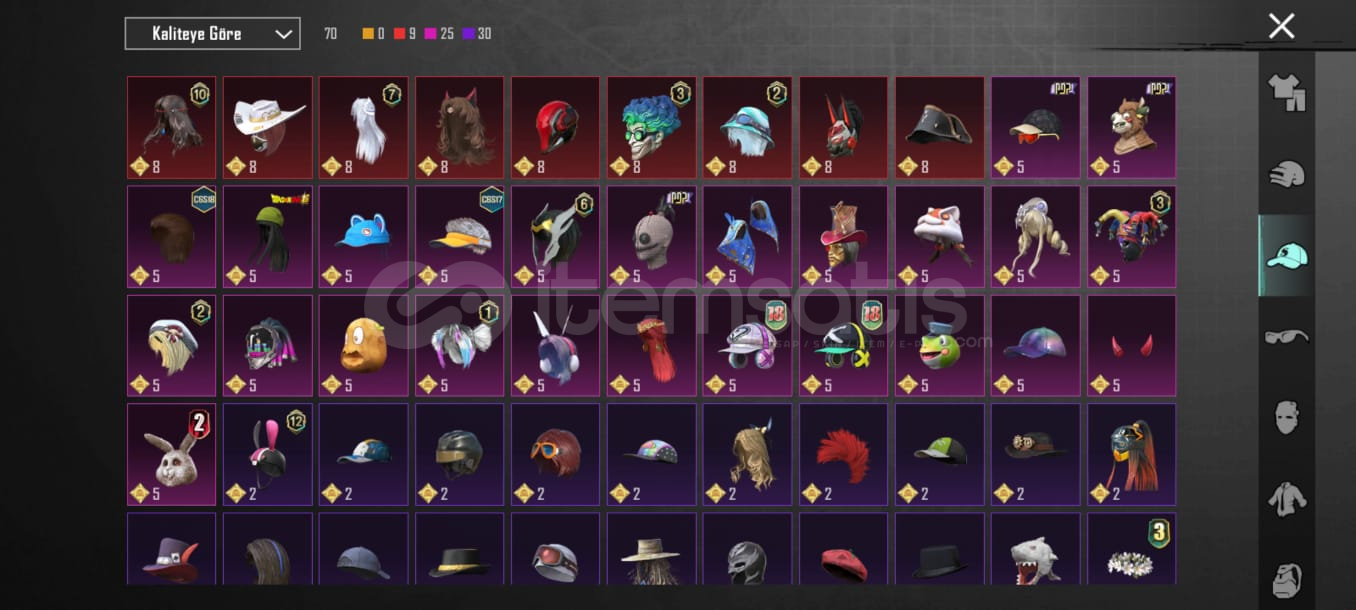This screenshot has height=610, width=1356.
Task: Select the helmet category icon
Action: point(1286,174)
